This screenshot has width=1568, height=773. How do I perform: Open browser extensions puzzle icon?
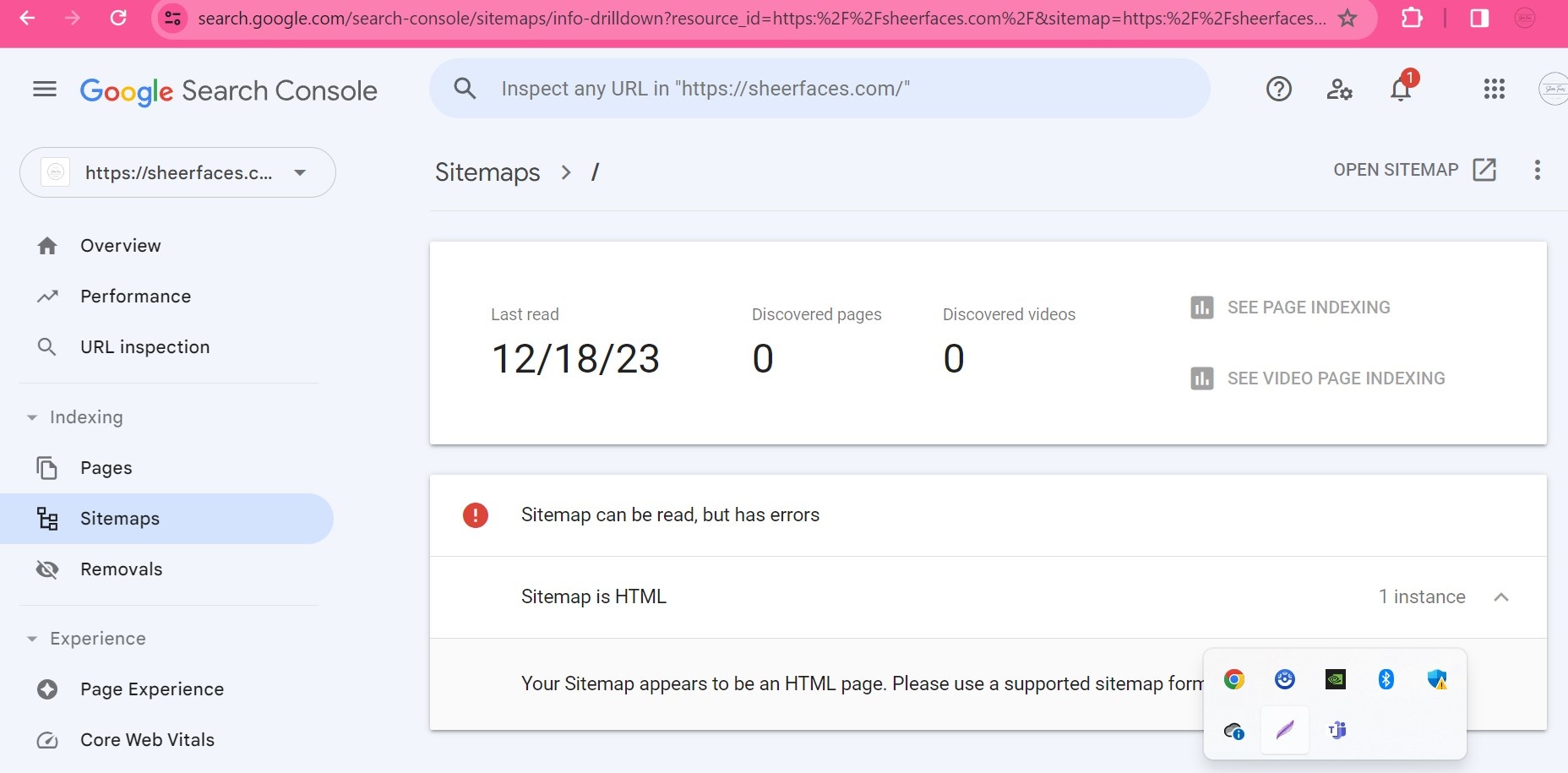1412,18
